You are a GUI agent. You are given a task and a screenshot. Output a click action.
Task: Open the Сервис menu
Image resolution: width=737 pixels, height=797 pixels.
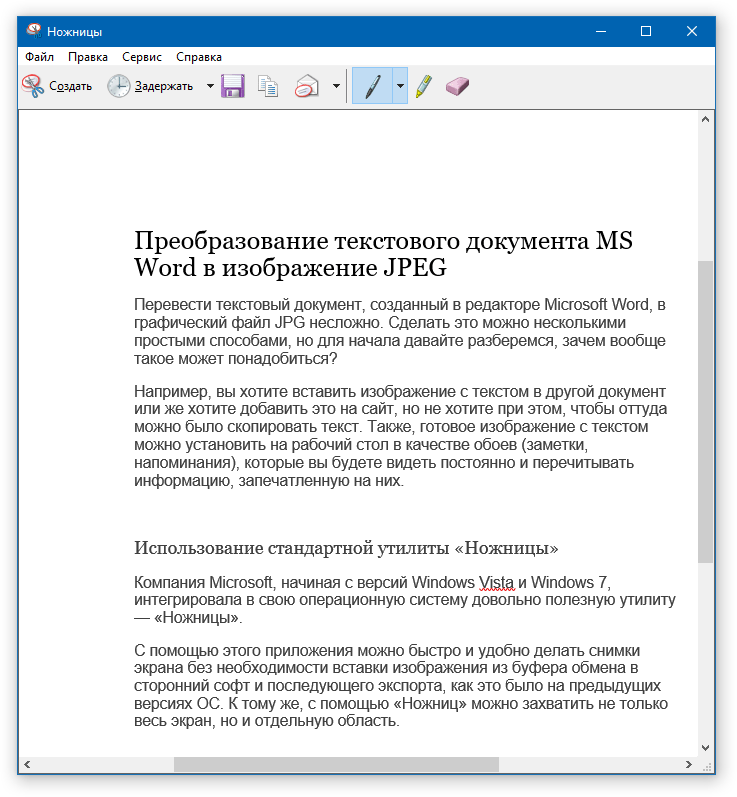(142, 57)
